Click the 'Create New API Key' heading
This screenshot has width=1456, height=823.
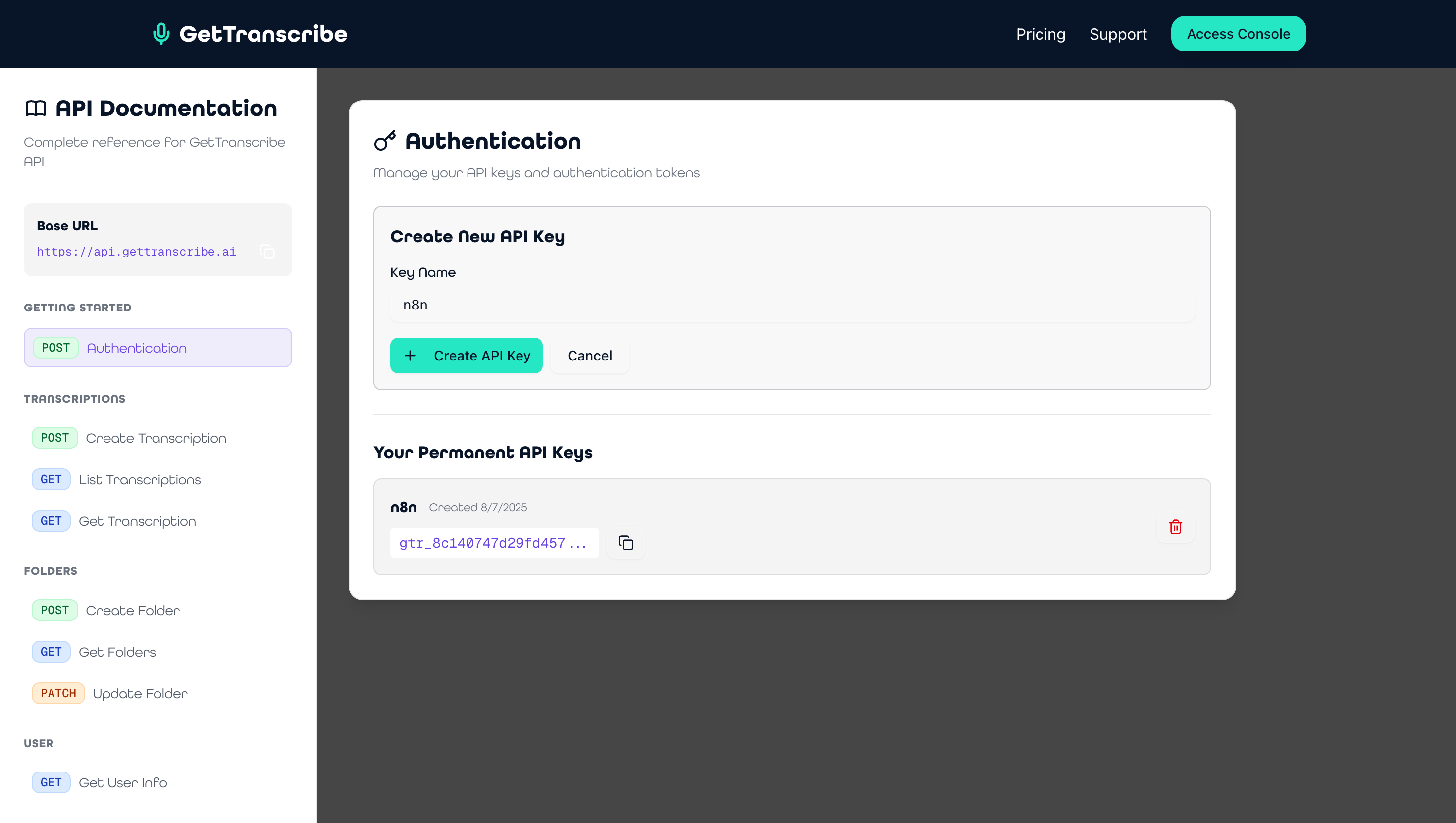click(477, 236)
